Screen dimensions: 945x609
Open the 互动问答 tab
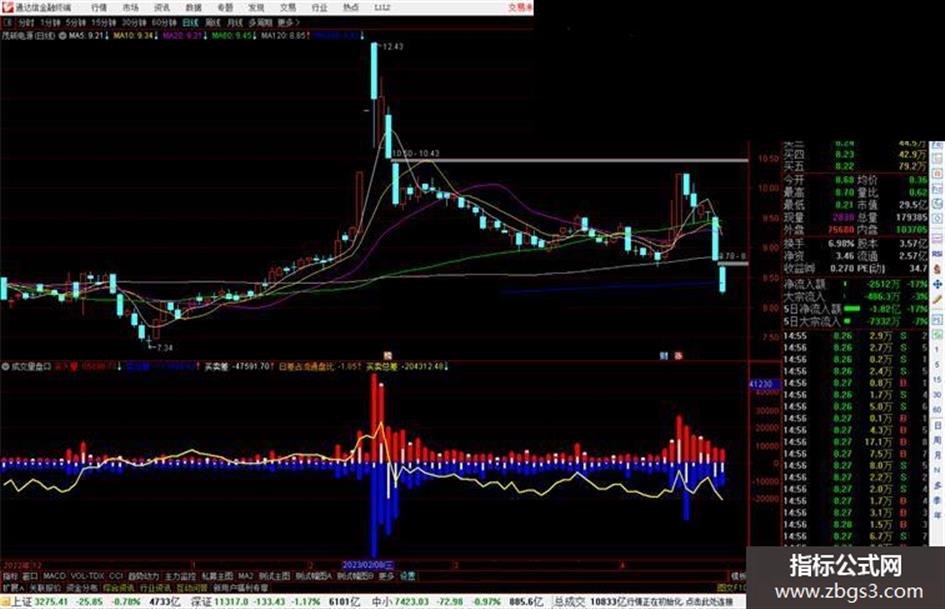click(x=192, y=587)
